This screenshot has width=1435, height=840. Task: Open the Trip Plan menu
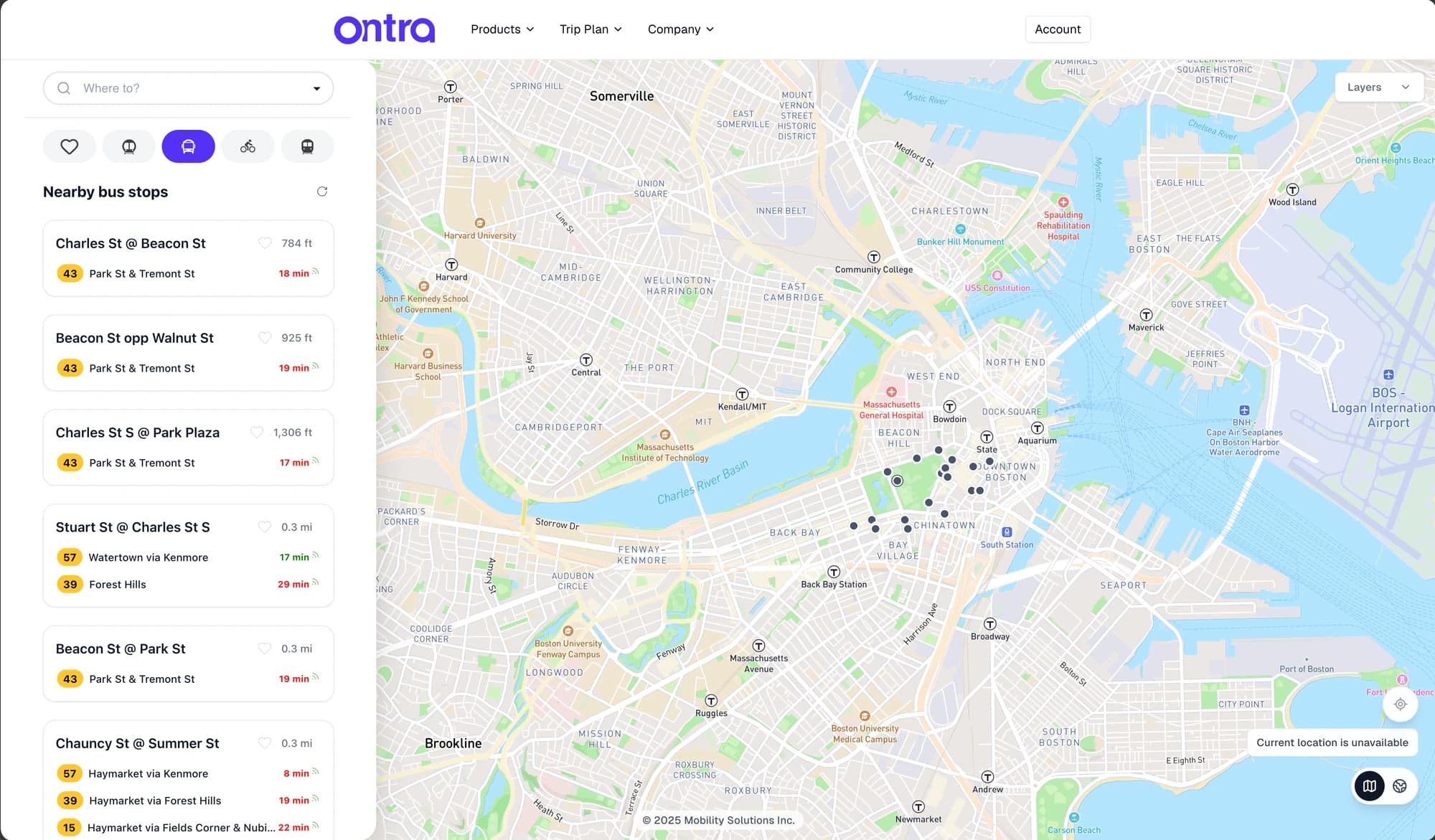point(591,29)
